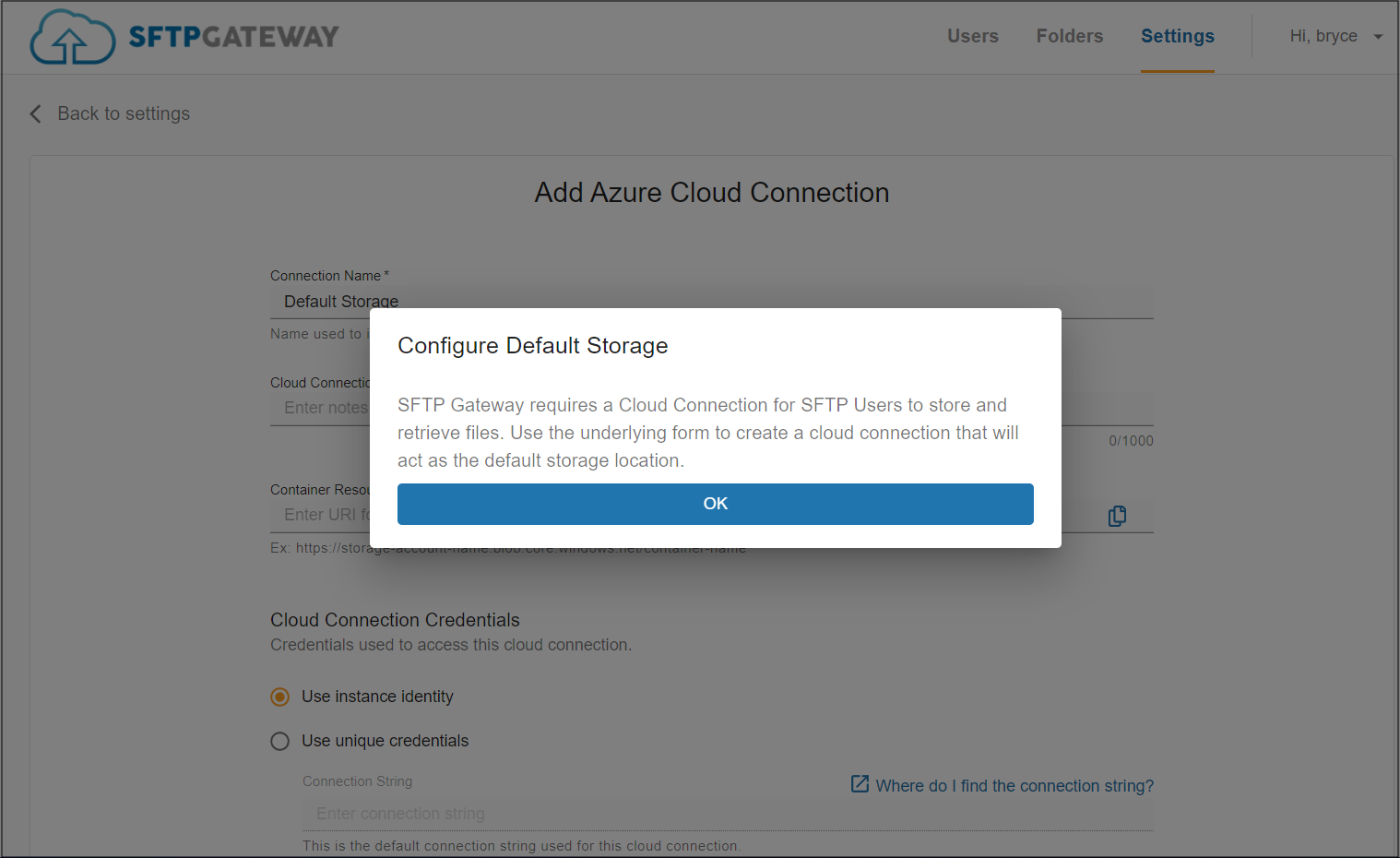Click the 'Cloud Connection Credentials' heading

pos(395,620)
